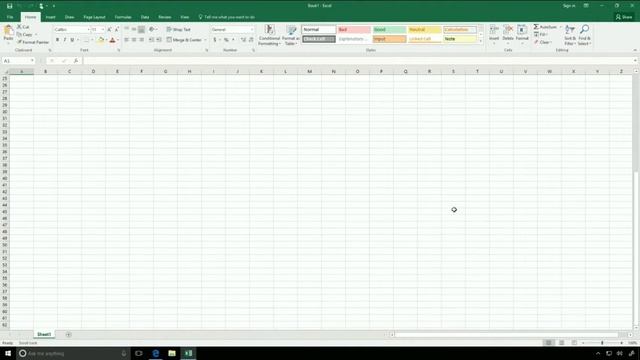The image size is (640, 360).
Task: Toggle Align Right
Action: [x=141, y=40]
